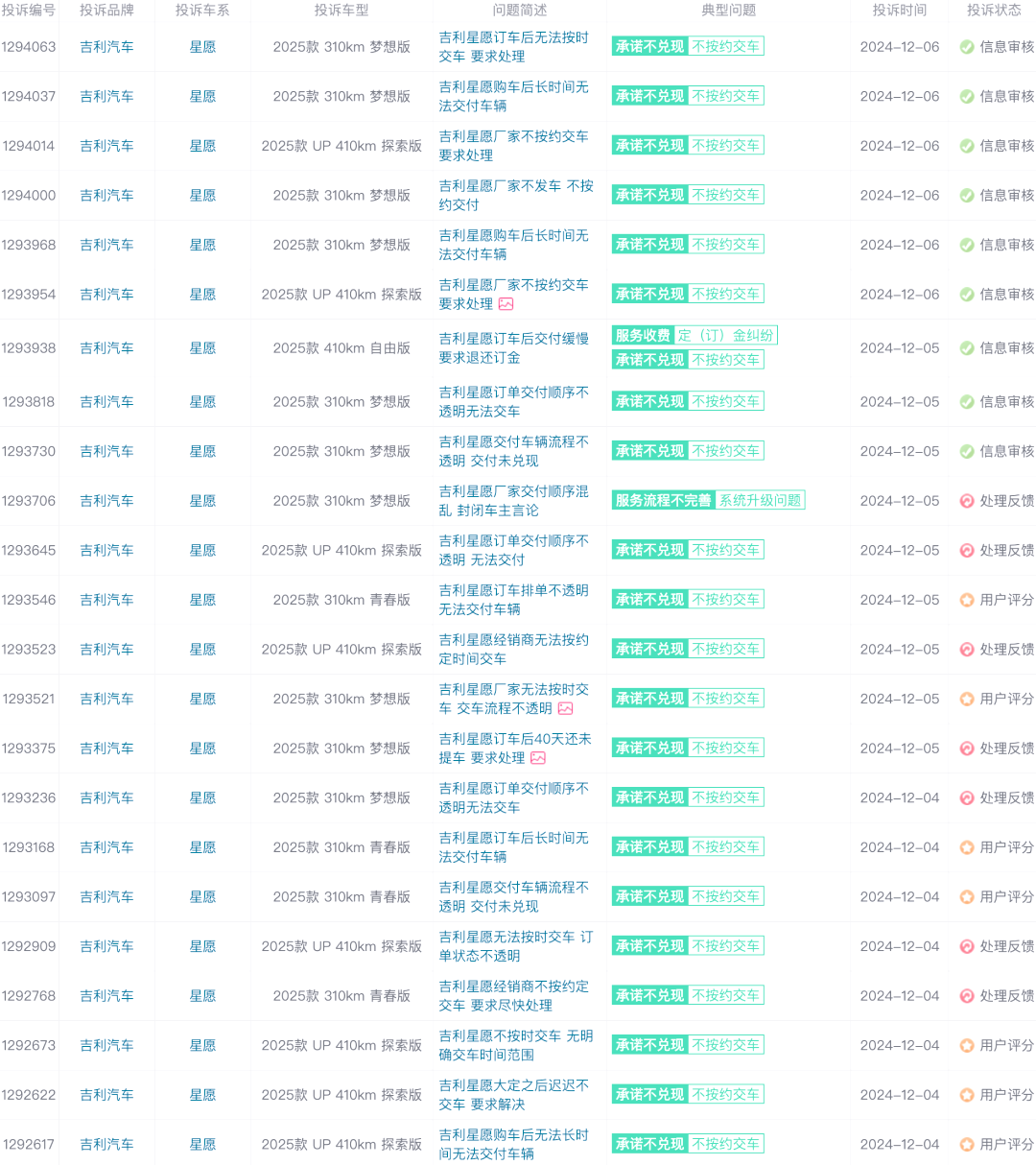Screen dimensions: 1036x1165
Task: Click the green check icon in row 1294014
Action: 967,146
